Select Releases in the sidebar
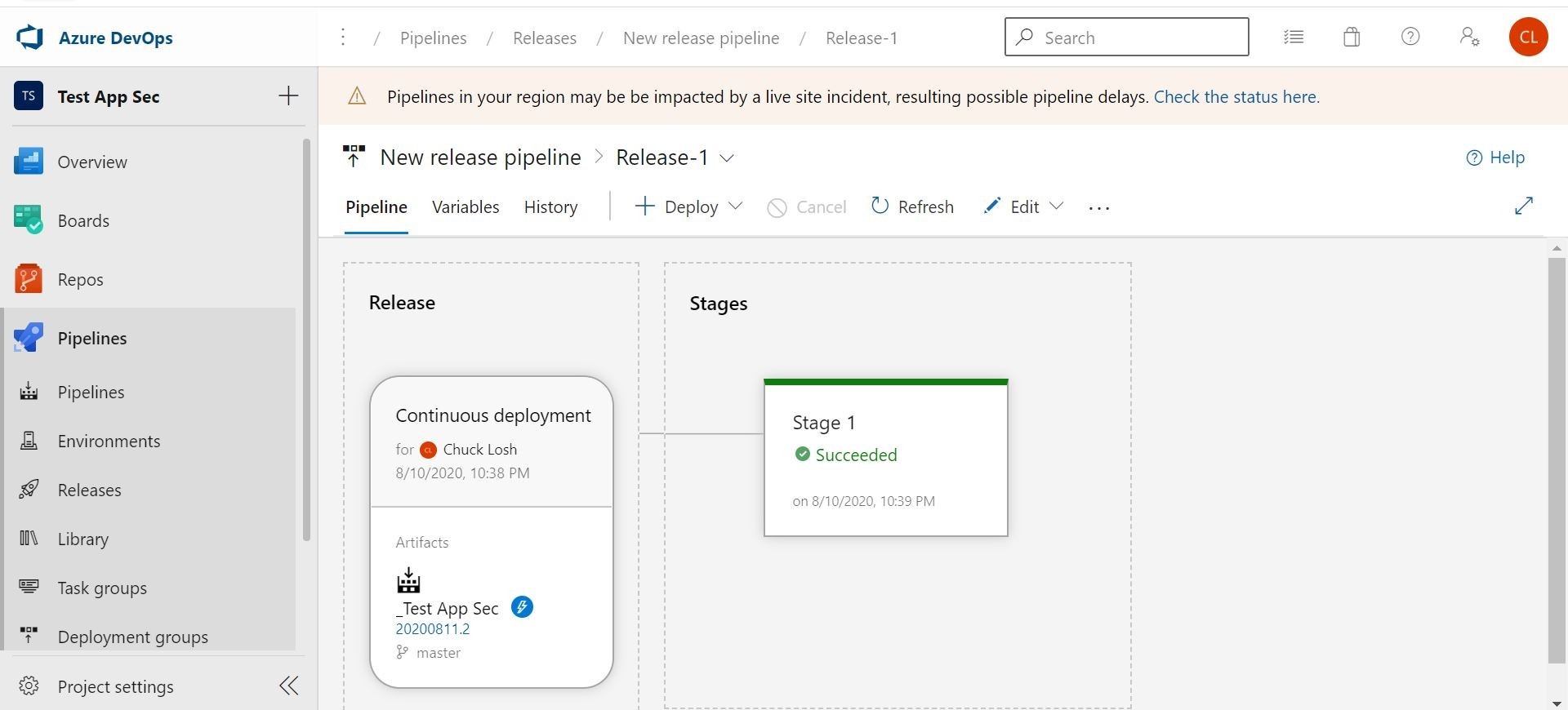1568x710 pixels. pos(90,490)
